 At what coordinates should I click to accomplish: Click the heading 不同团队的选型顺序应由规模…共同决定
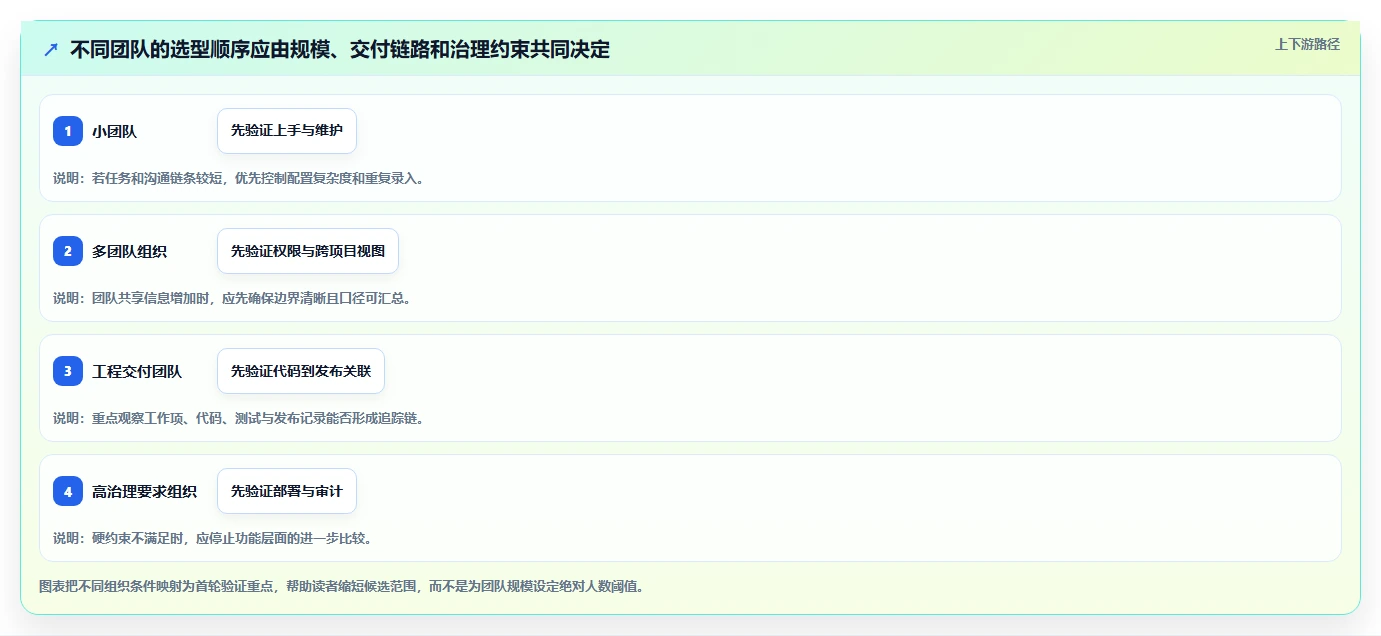pos(340,50)
